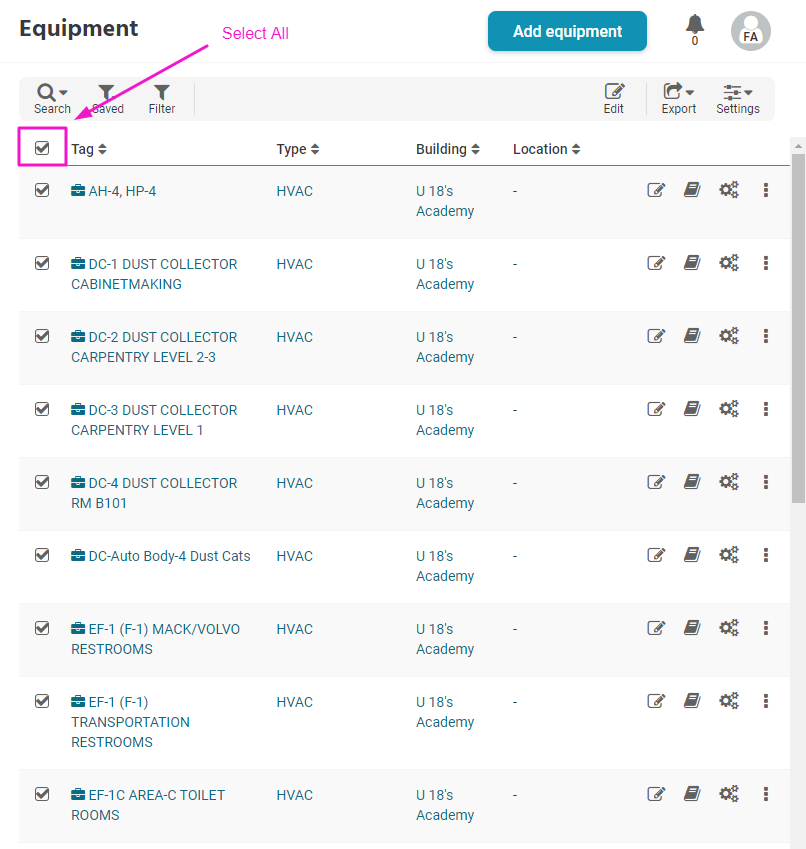Click edit icon for DC-3 DUST COLLECTOR
806x849 pixels.
656,409
